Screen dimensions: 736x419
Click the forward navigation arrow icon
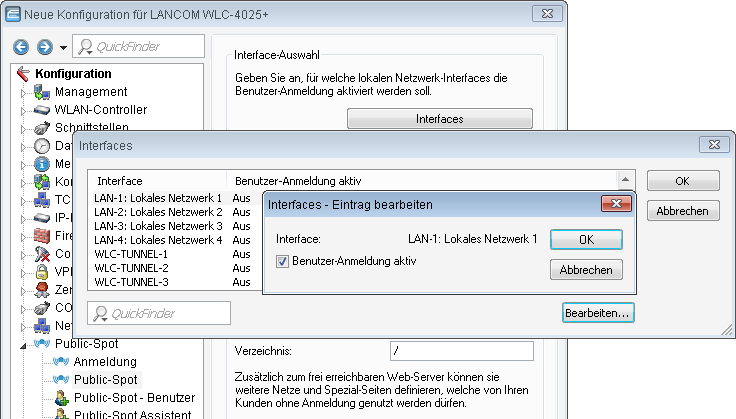44,47
